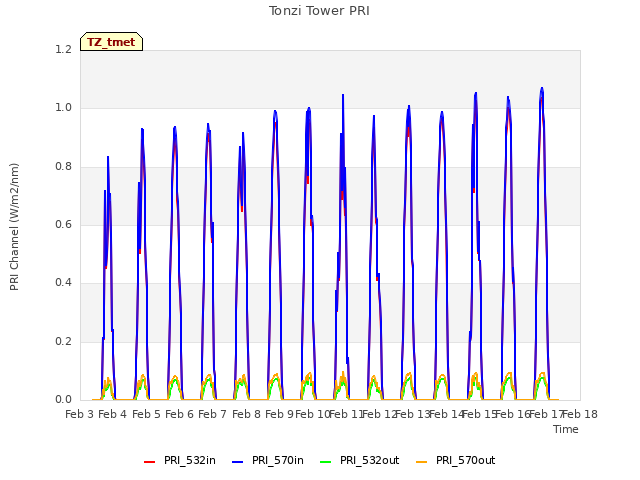Click the x-axis Time label
640x480 pixels.
coord(566,429)
